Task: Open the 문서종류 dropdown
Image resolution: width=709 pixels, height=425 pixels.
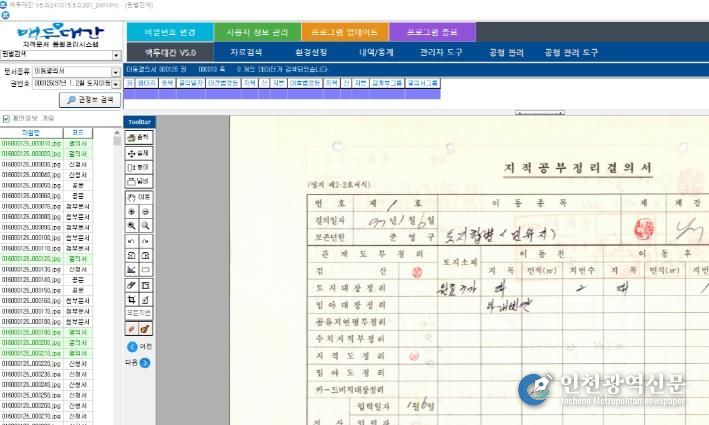Action: coord(116,71)
